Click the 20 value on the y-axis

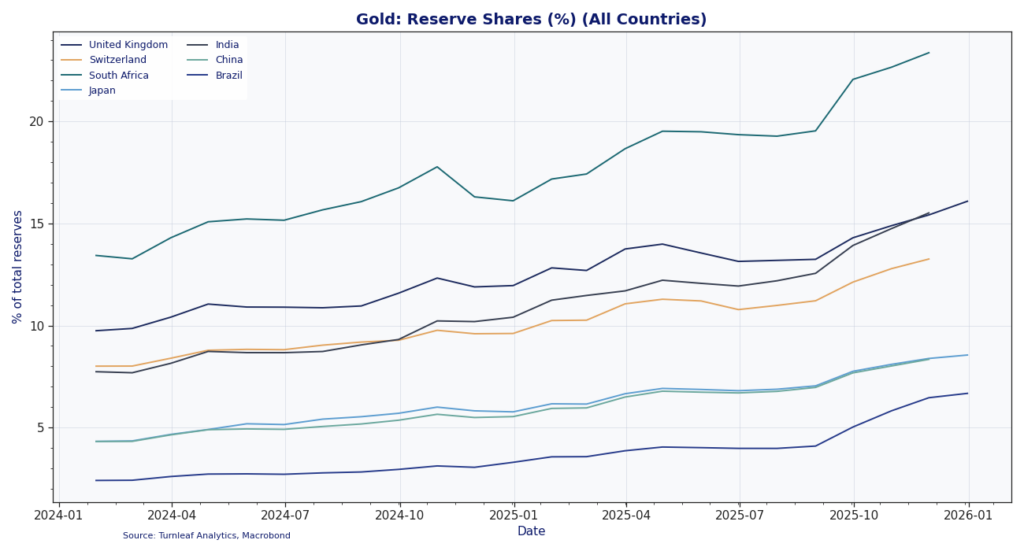coord(36,122)
